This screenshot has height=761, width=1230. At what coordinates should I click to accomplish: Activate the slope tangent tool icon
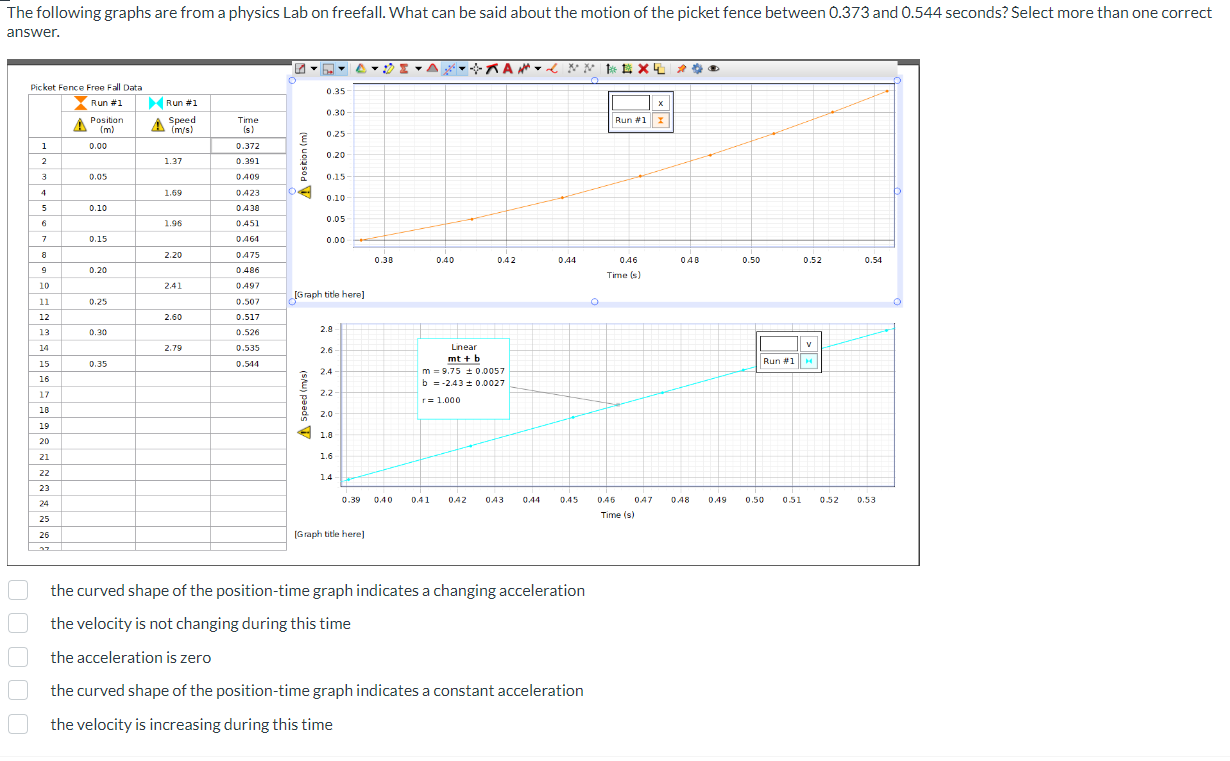pyautogui.click(x=492, y=69)
